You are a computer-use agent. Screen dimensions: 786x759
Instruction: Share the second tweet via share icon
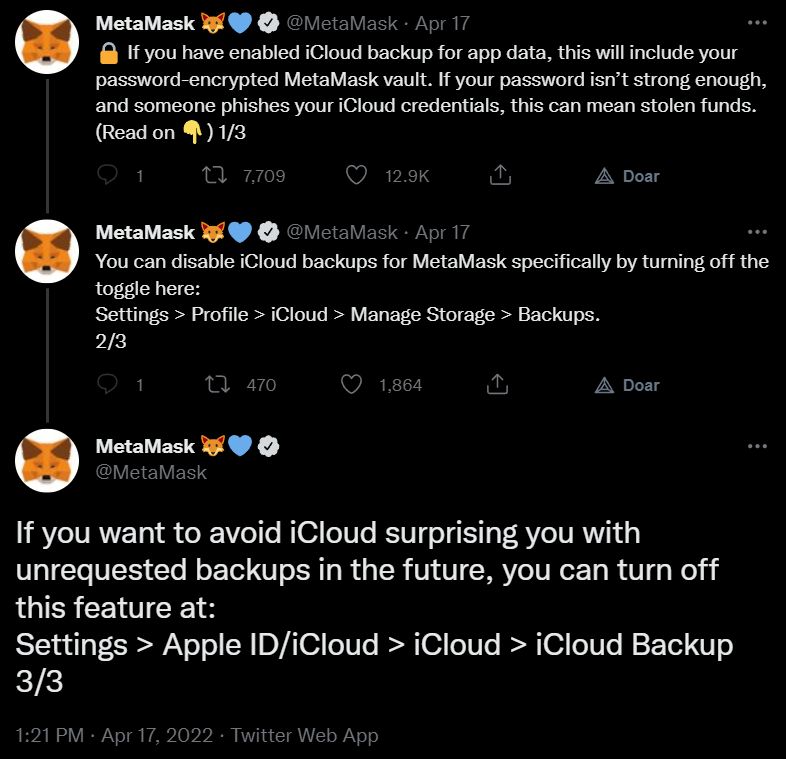[x=497, y=384]
